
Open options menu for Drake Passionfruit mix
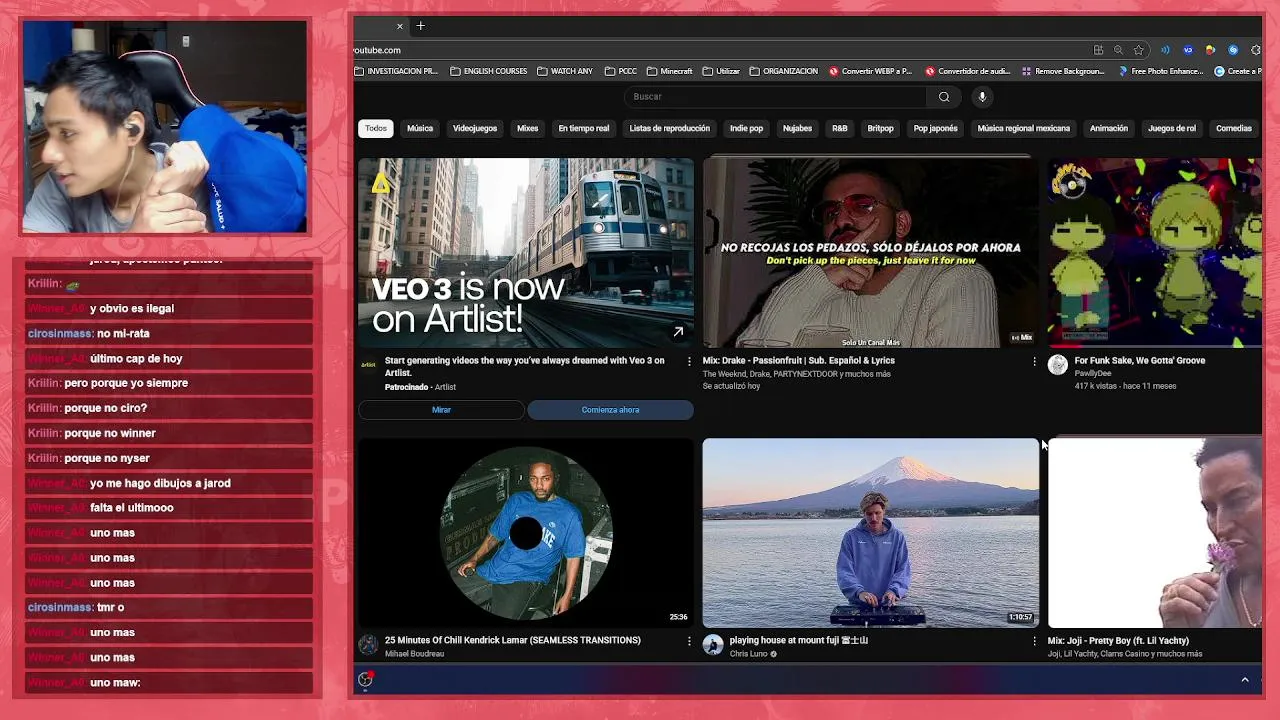coord(1034,361)
